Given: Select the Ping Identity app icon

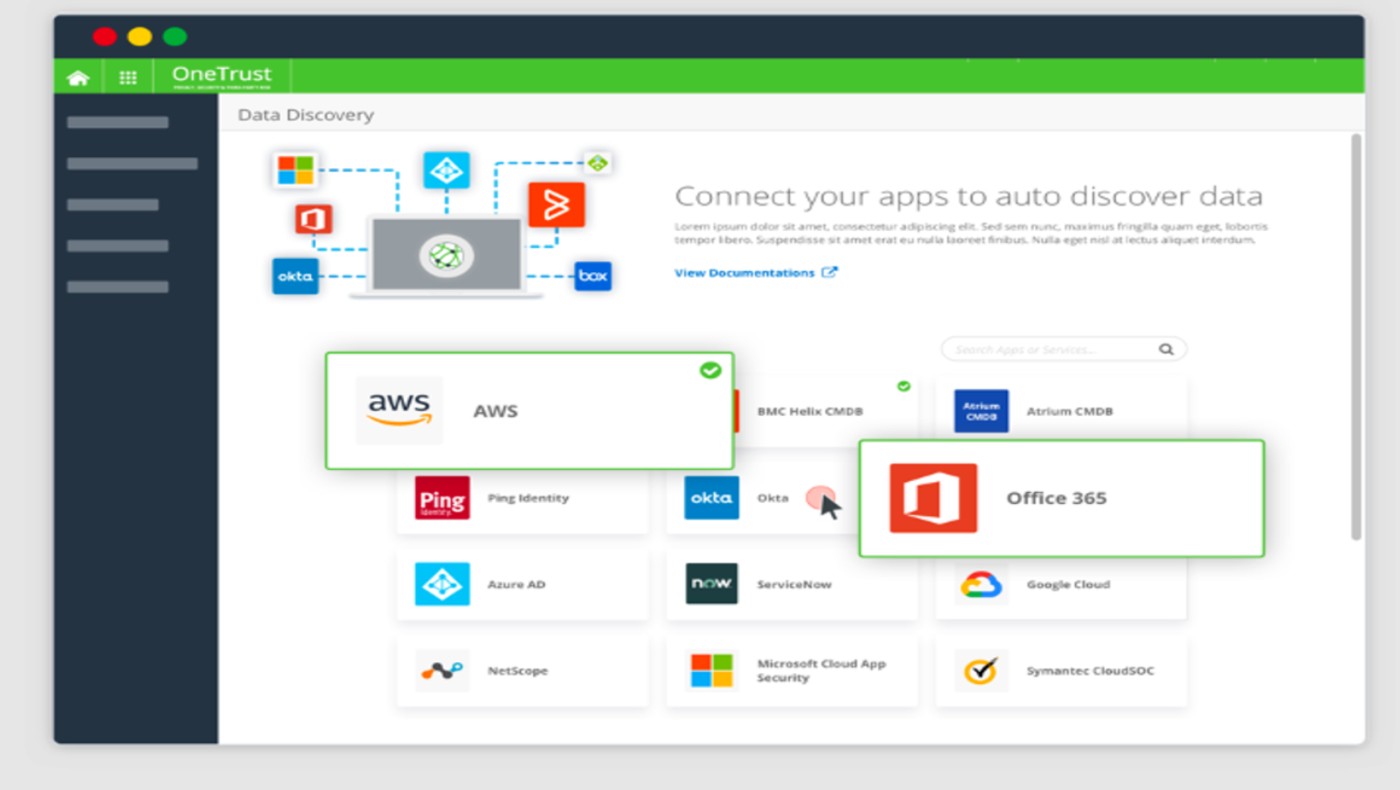Looking at the screenshot, I should coord(442,498).
